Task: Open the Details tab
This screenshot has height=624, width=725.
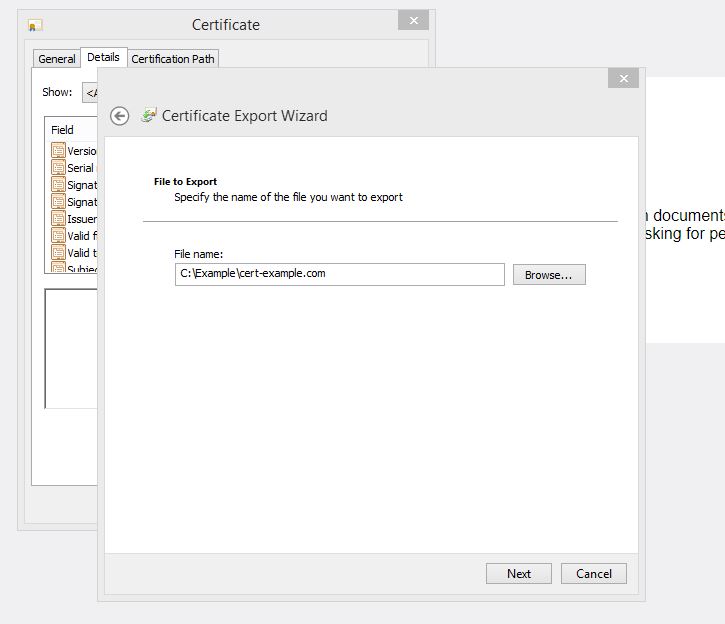Action: 103,58
